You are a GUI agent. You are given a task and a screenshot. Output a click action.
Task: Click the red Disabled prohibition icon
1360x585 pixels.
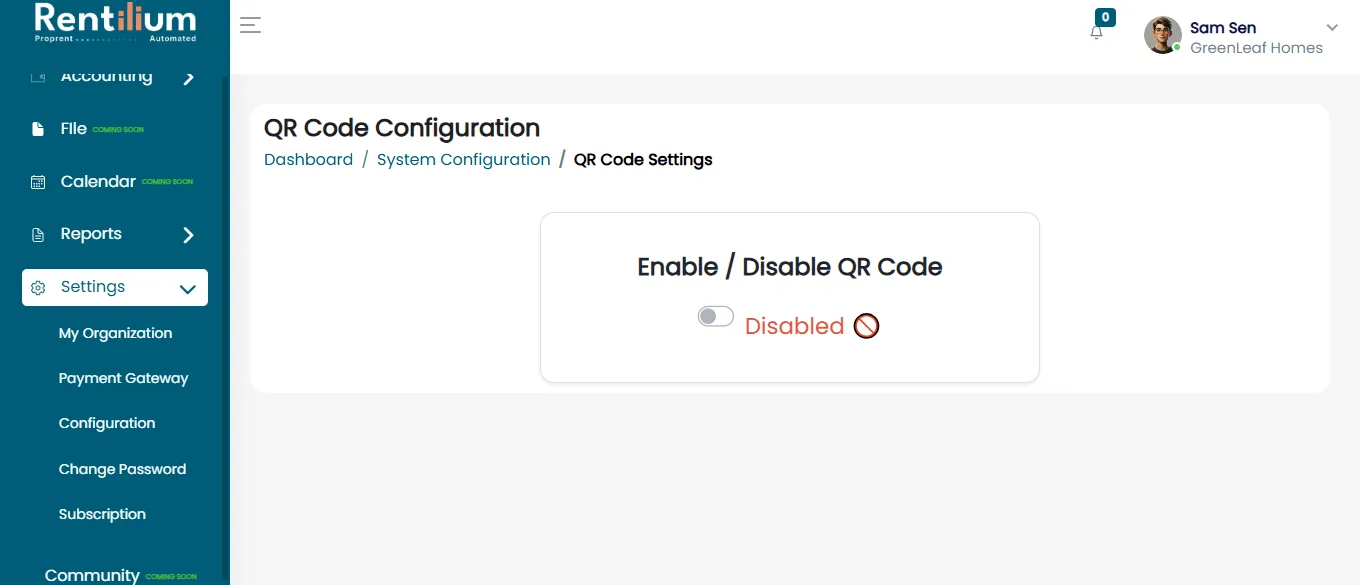tap(866, 326)
